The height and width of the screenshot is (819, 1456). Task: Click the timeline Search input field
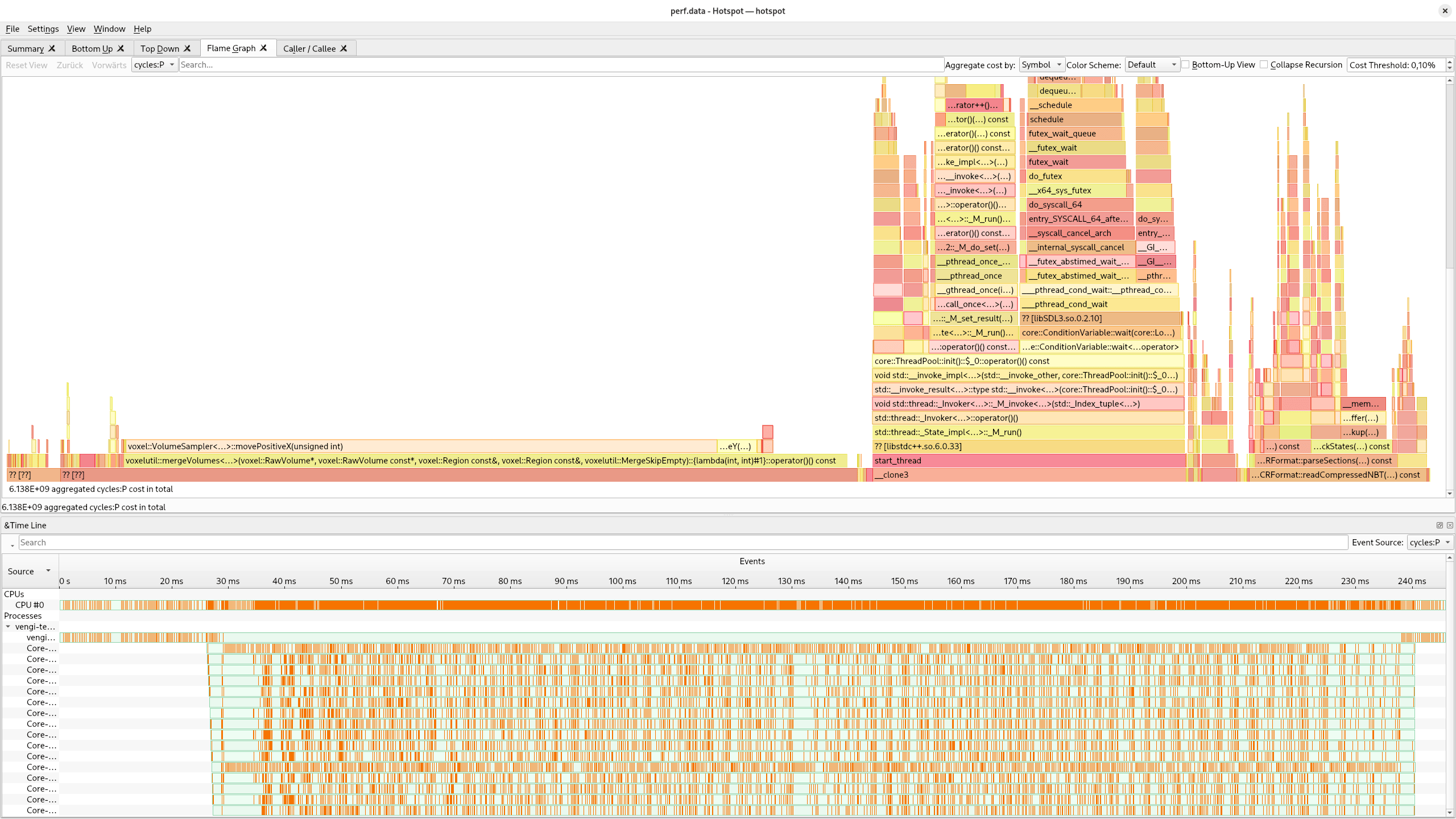[x=682, y=542]
